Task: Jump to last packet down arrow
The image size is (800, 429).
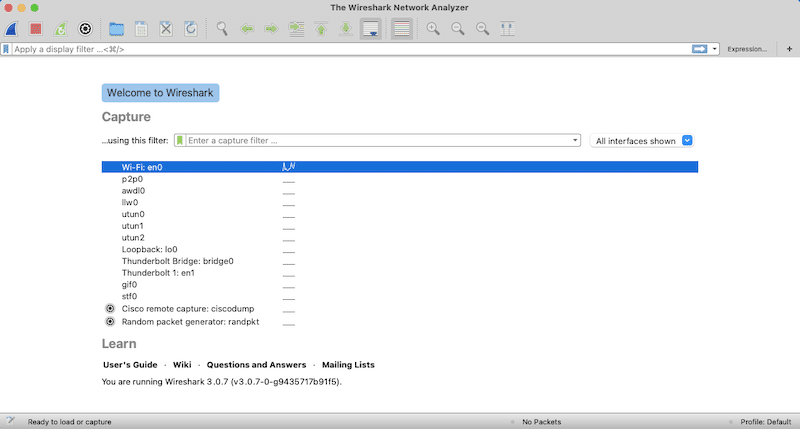Action: coord(346,29)
